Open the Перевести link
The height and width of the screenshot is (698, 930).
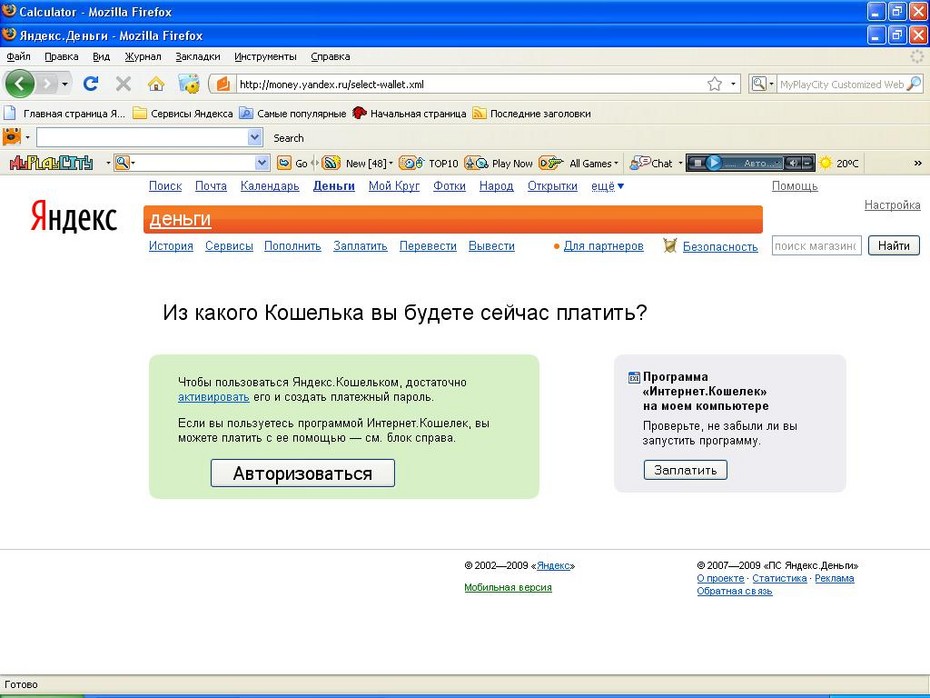[428, 246]
